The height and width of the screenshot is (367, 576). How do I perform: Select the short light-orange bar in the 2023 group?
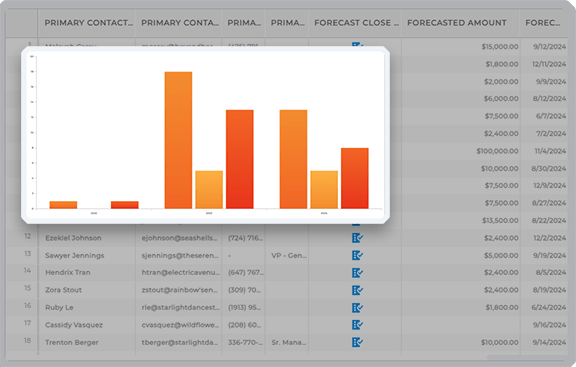209,190
